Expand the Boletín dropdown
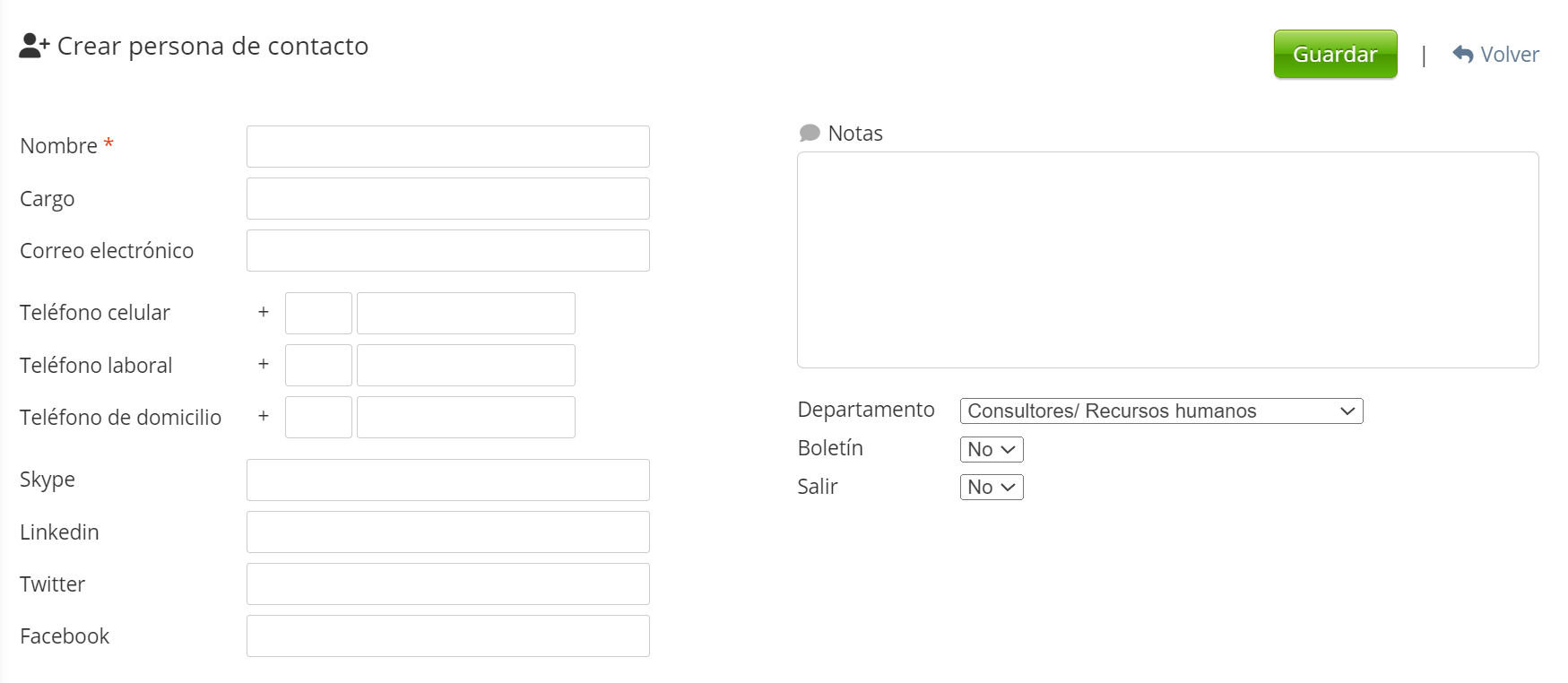 991,450
